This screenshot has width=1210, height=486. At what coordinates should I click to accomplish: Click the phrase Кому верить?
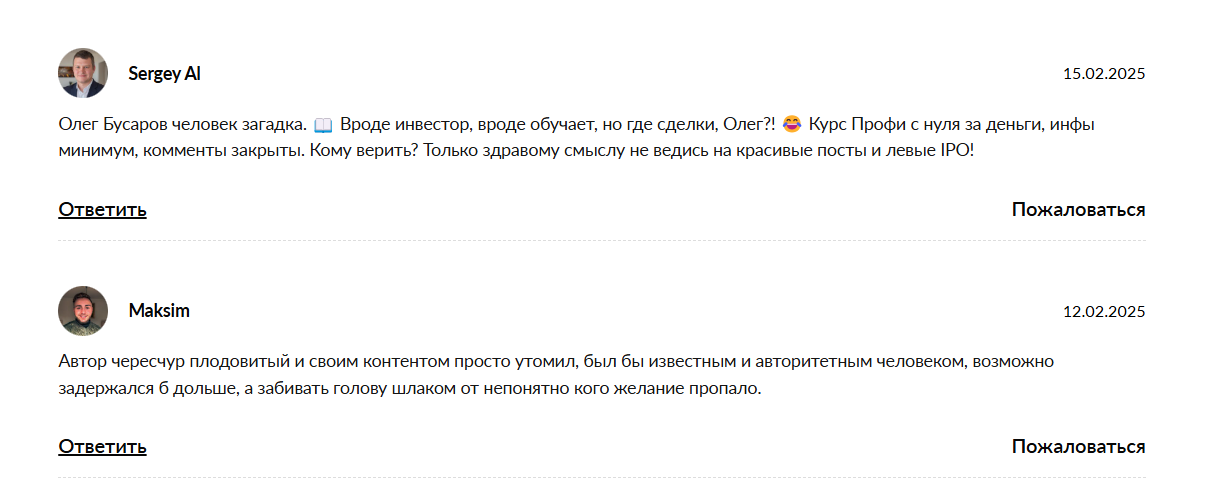pos(361,151)
